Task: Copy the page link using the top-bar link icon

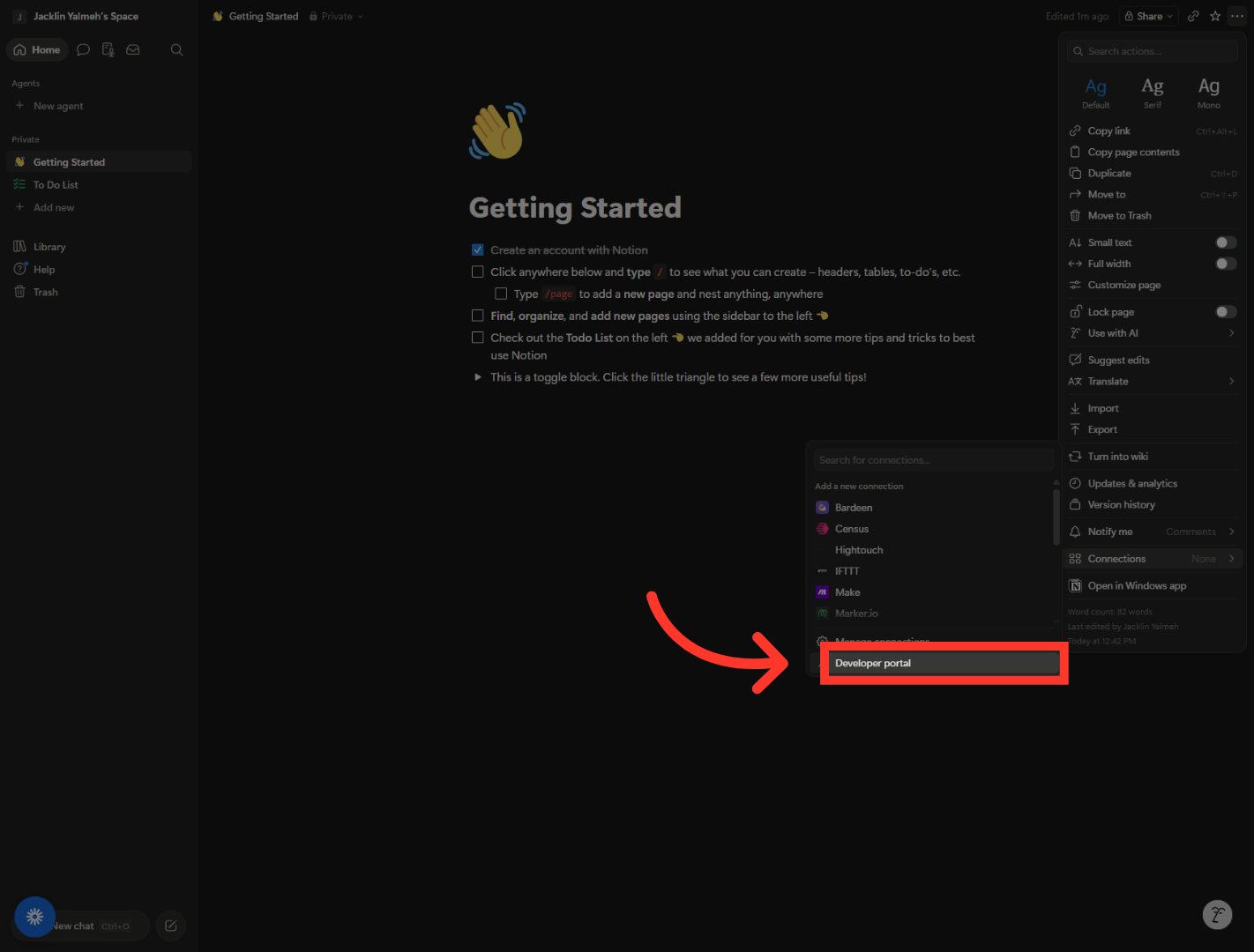Action: click(1193, 16)
